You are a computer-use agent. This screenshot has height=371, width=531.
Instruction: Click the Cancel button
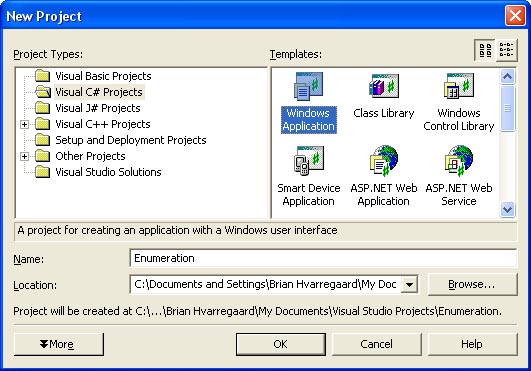(377, 344)
